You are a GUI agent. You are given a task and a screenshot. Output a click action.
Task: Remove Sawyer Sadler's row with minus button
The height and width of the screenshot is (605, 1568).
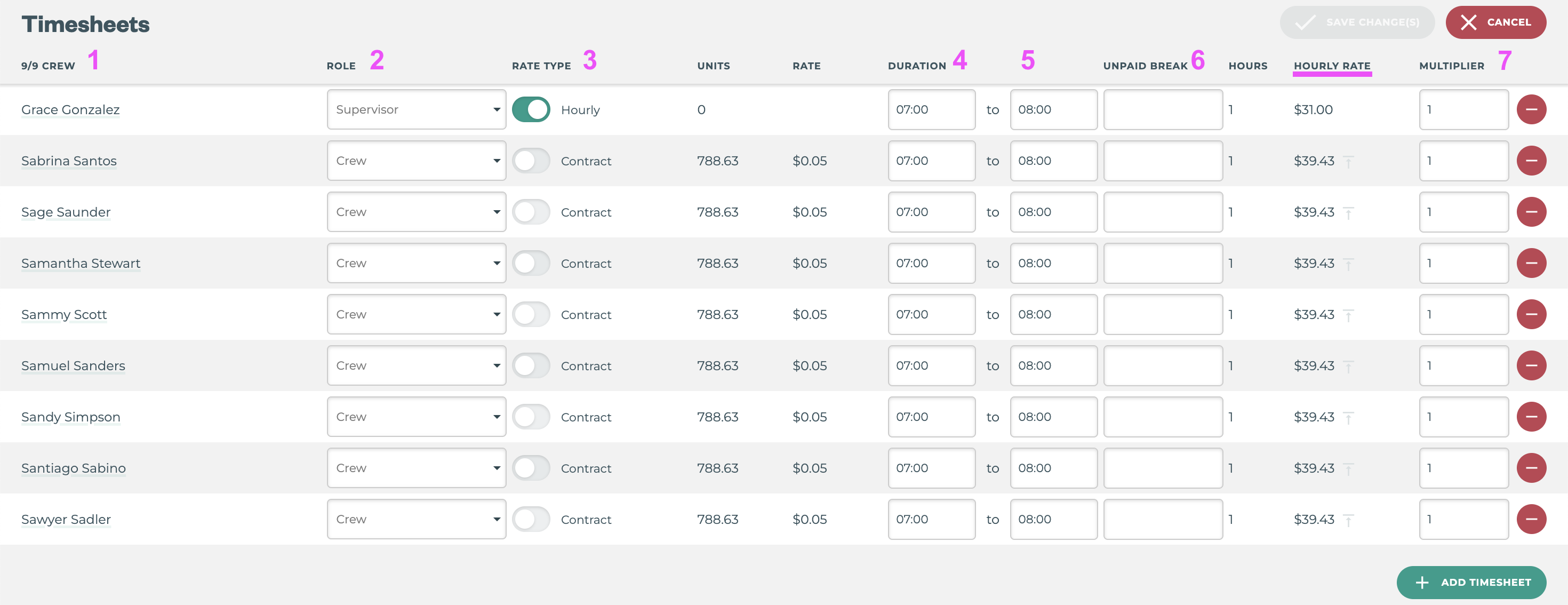(1531, 519)
